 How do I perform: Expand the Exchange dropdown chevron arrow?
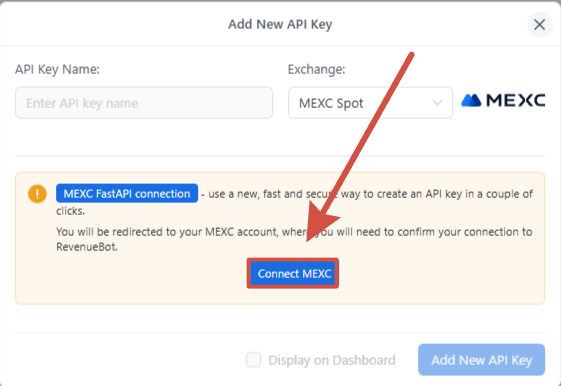tap(437, 103)
